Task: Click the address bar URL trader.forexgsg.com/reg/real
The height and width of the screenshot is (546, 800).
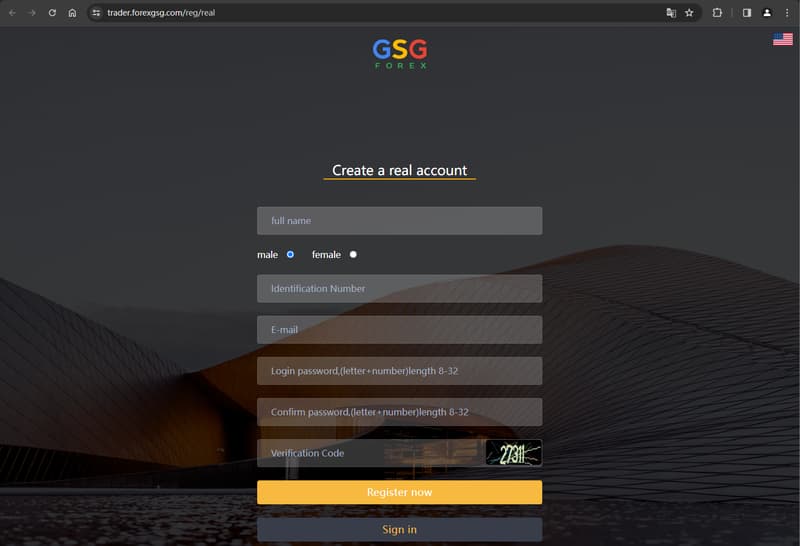Action: [161, 13]
